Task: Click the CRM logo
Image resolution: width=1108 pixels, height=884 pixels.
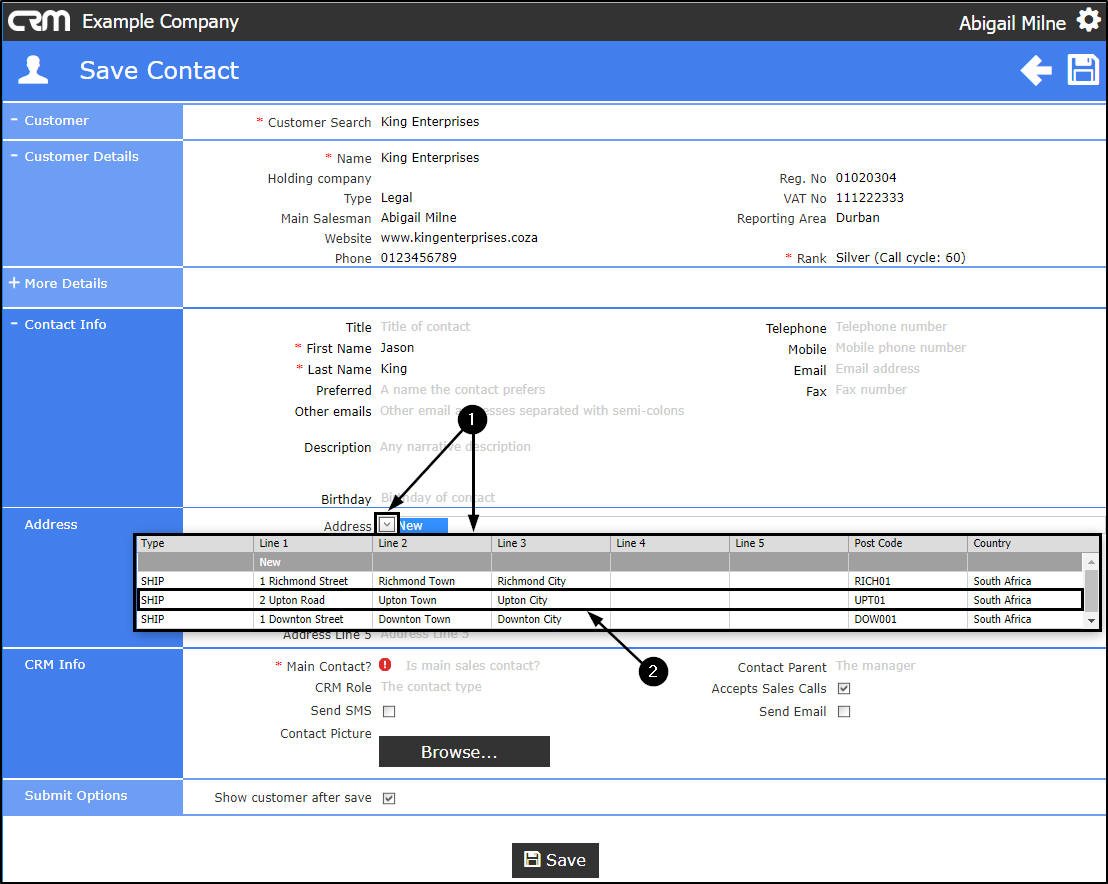Action: pyautogui.click(x=39, y=21)
